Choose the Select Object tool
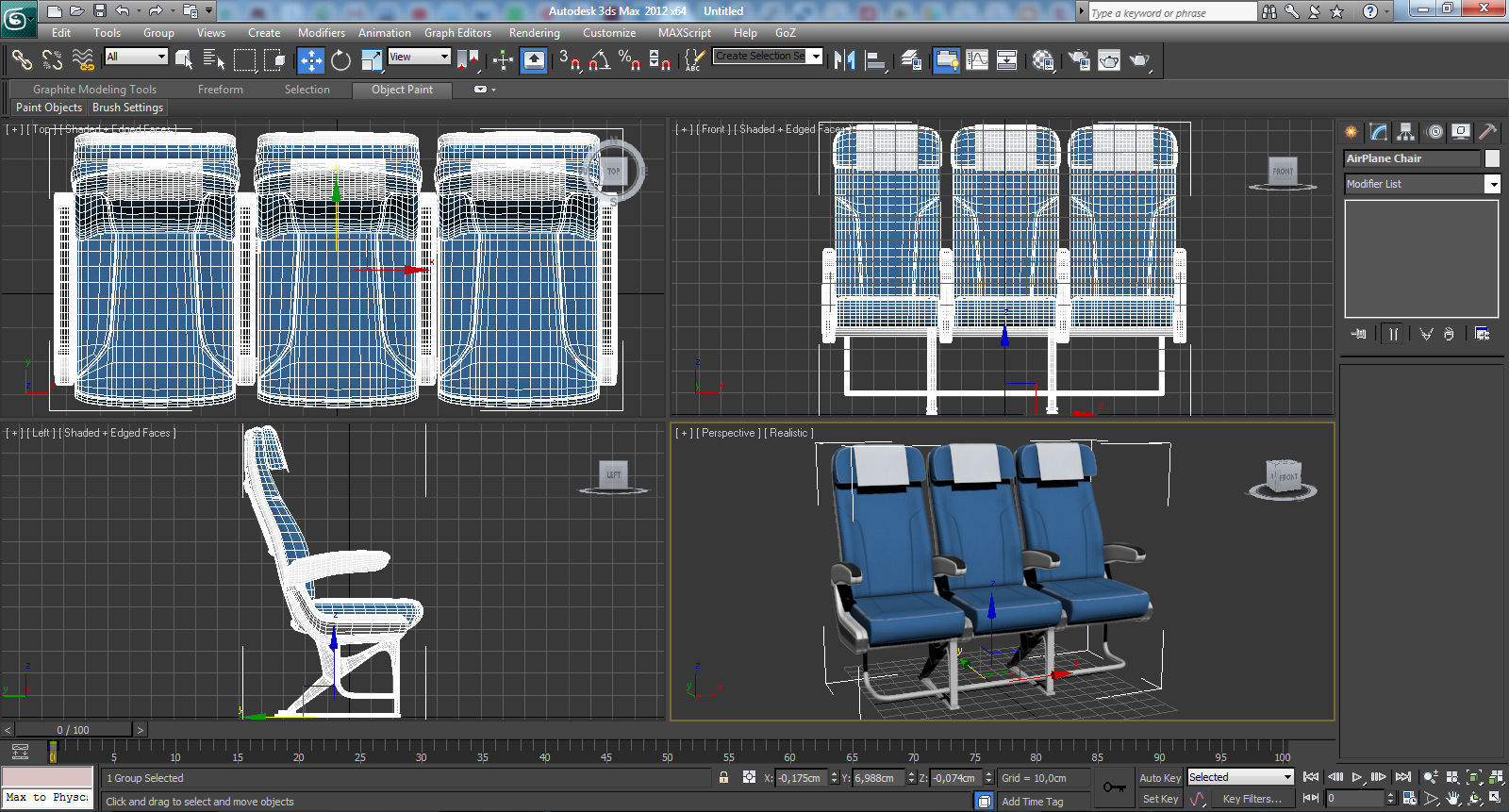Screen dimensions: 1509x812 click(x=184, y=60)
